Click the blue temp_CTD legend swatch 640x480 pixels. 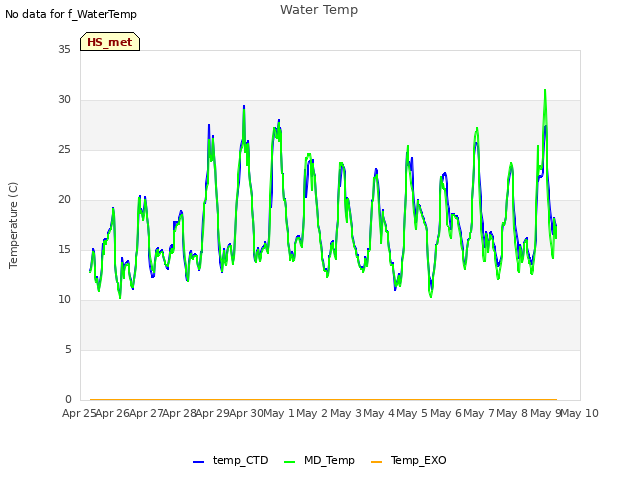(x=198, y=462)
